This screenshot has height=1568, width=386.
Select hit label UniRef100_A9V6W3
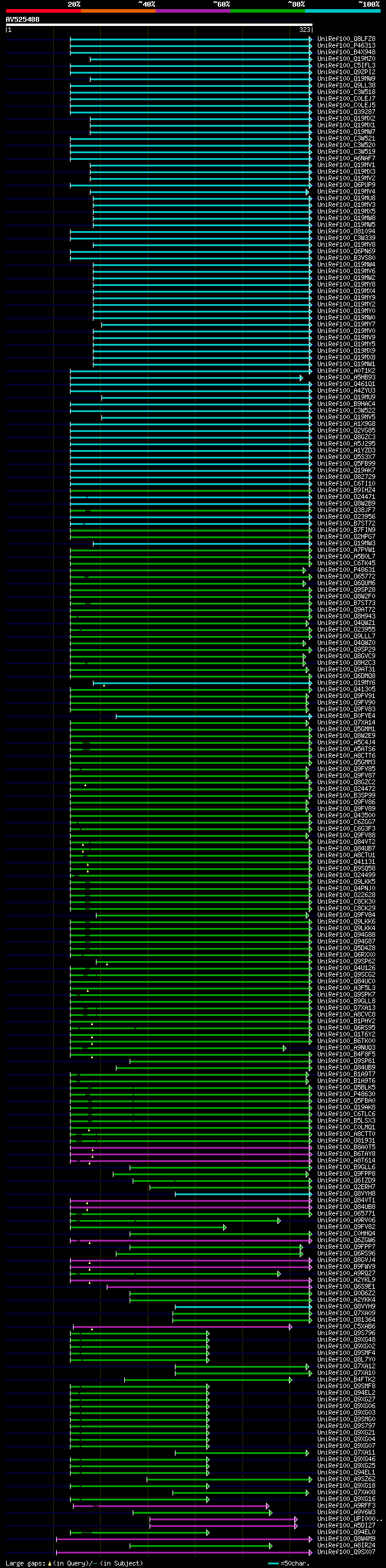346,1512
